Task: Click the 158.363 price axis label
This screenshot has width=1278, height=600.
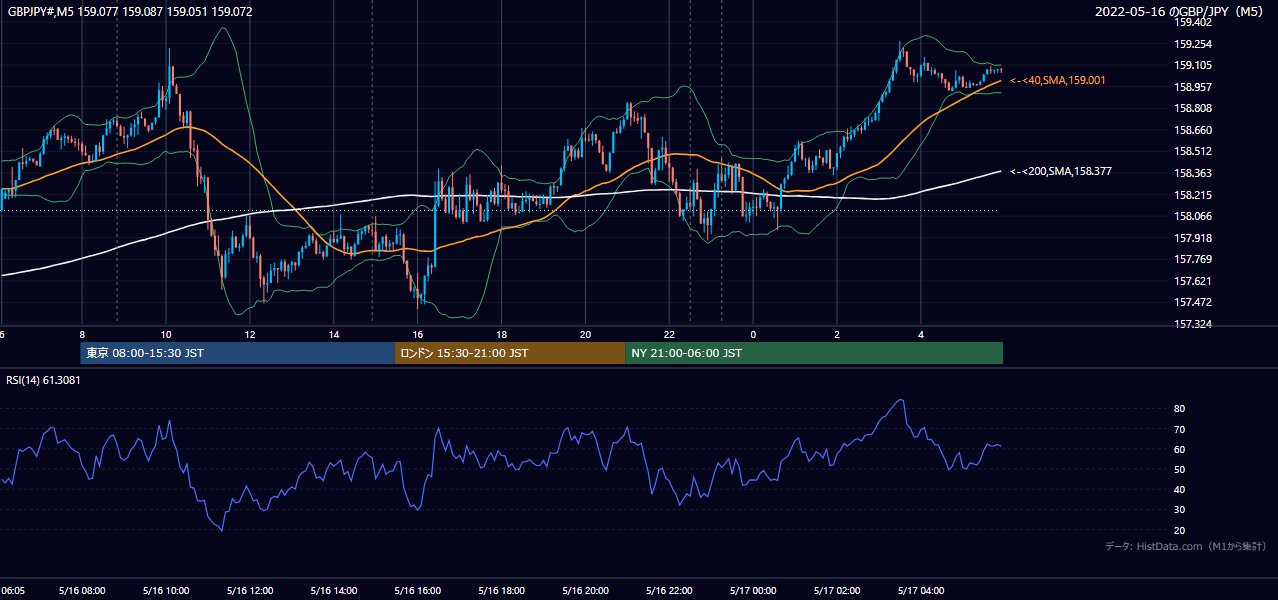Action: (x=1193, y=173)
